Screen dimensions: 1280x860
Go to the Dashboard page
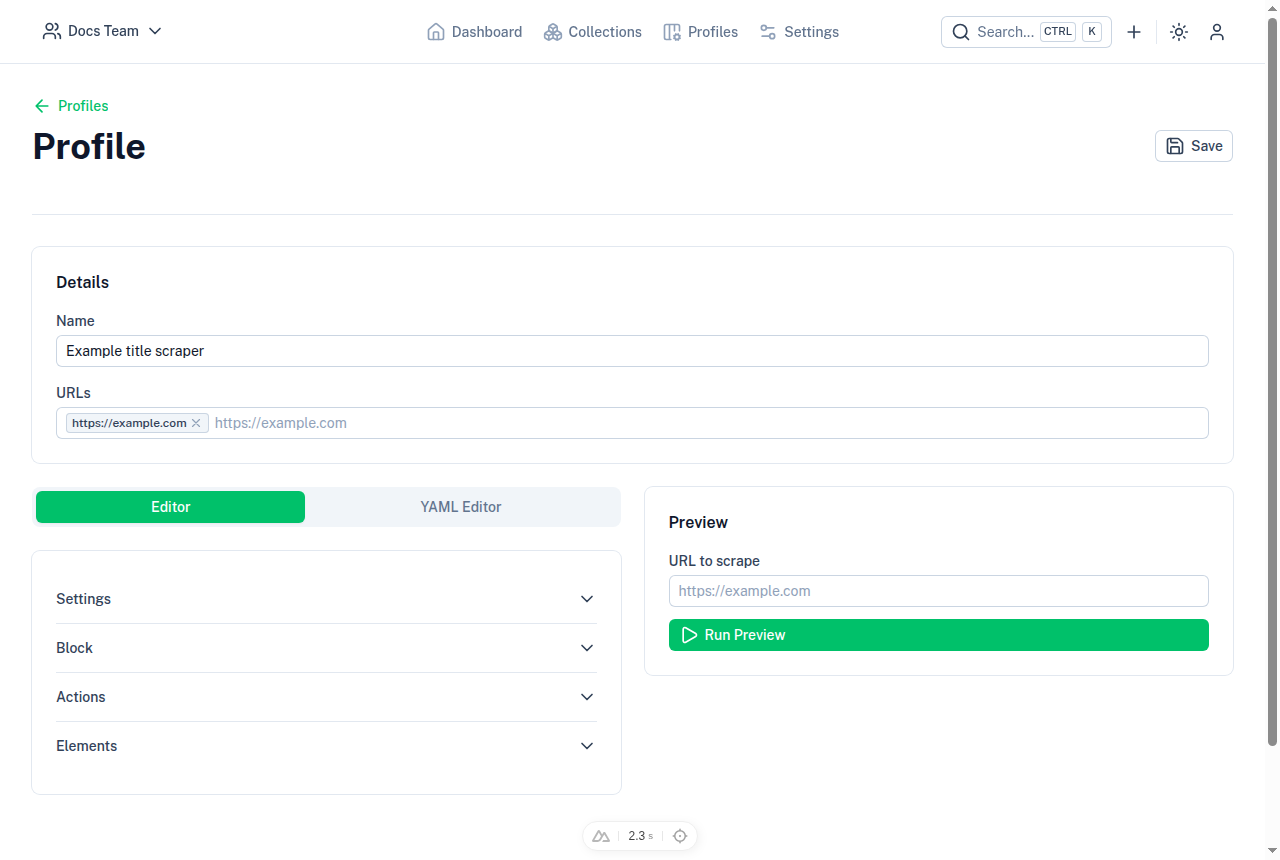click(474, 32)
